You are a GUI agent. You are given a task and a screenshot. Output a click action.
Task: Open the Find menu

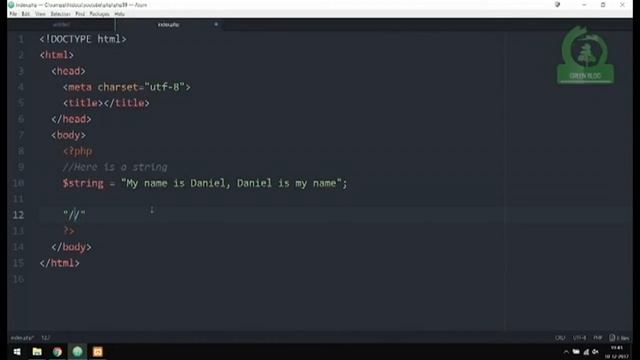point(80,14)
